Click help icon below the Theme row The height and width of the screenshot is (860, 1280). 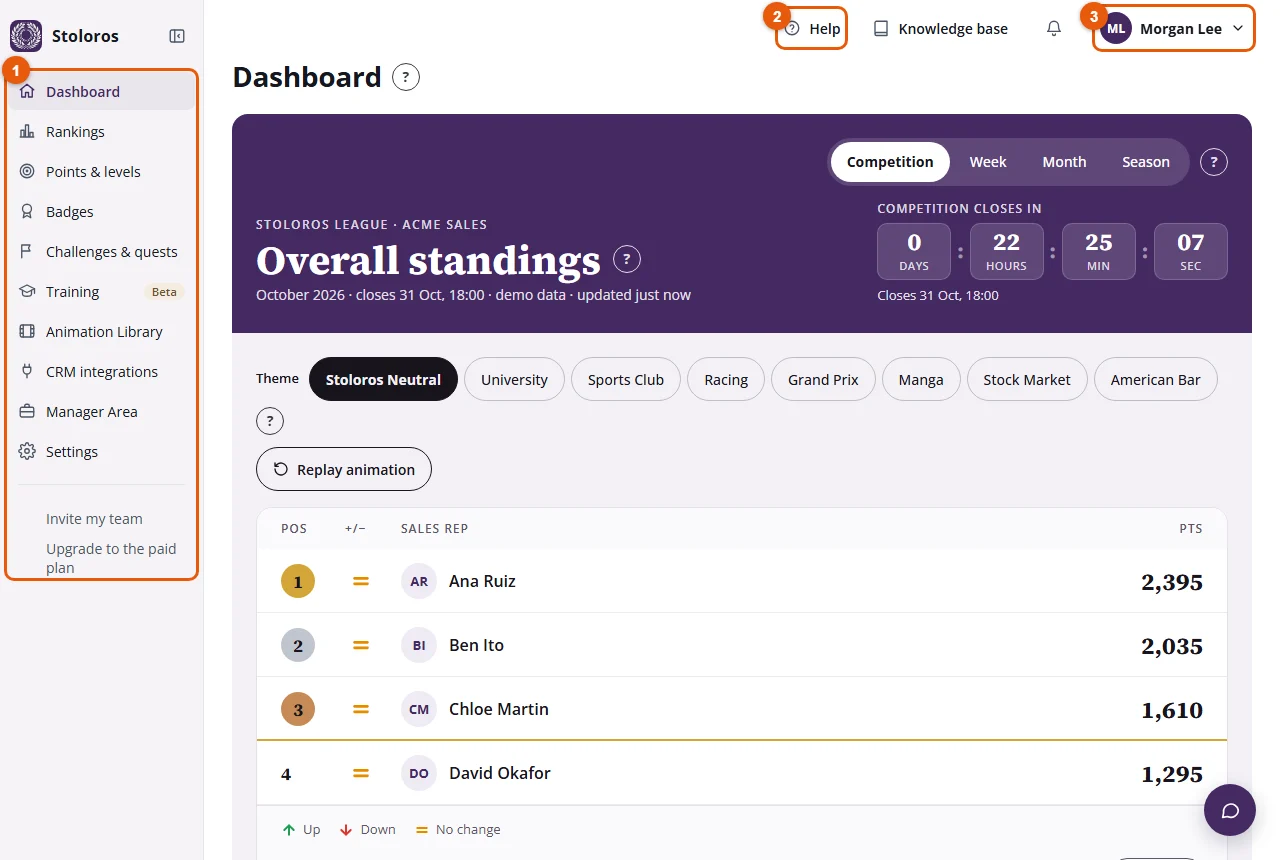click(x=270, y=421)
